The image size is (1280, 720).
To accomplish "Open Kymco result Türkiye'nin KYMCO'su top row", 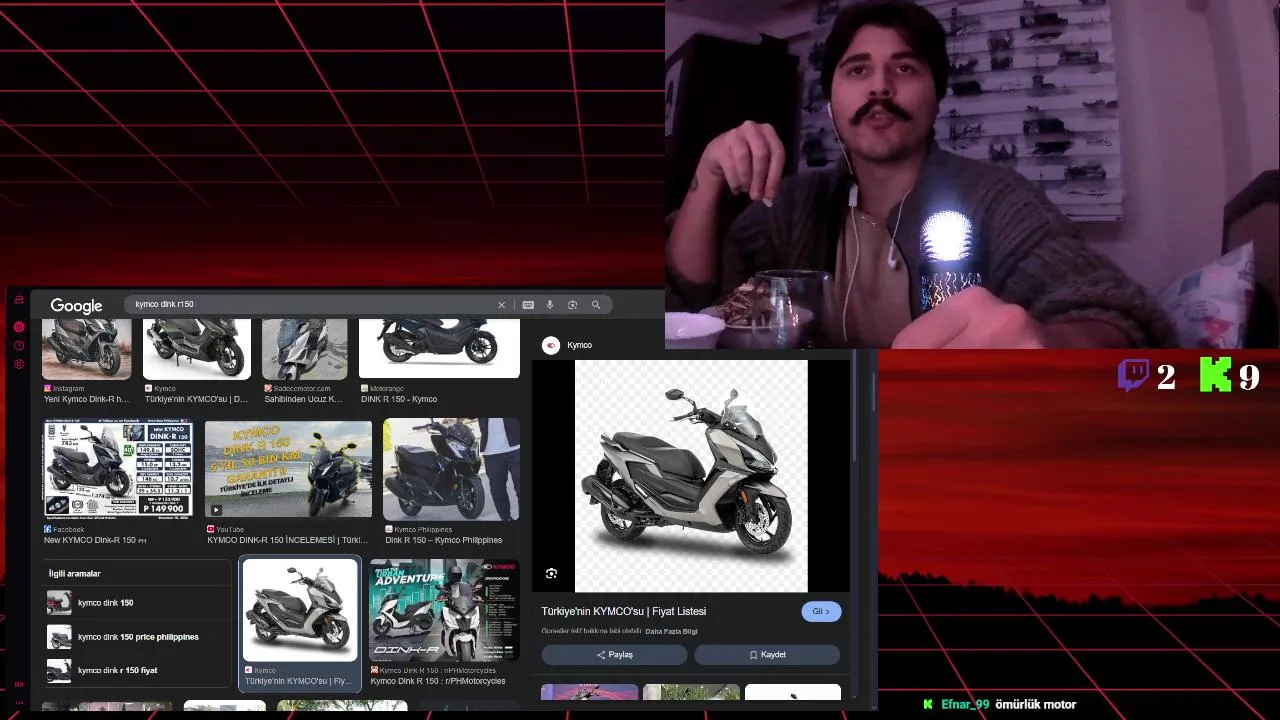I will (x=196, y=362).
